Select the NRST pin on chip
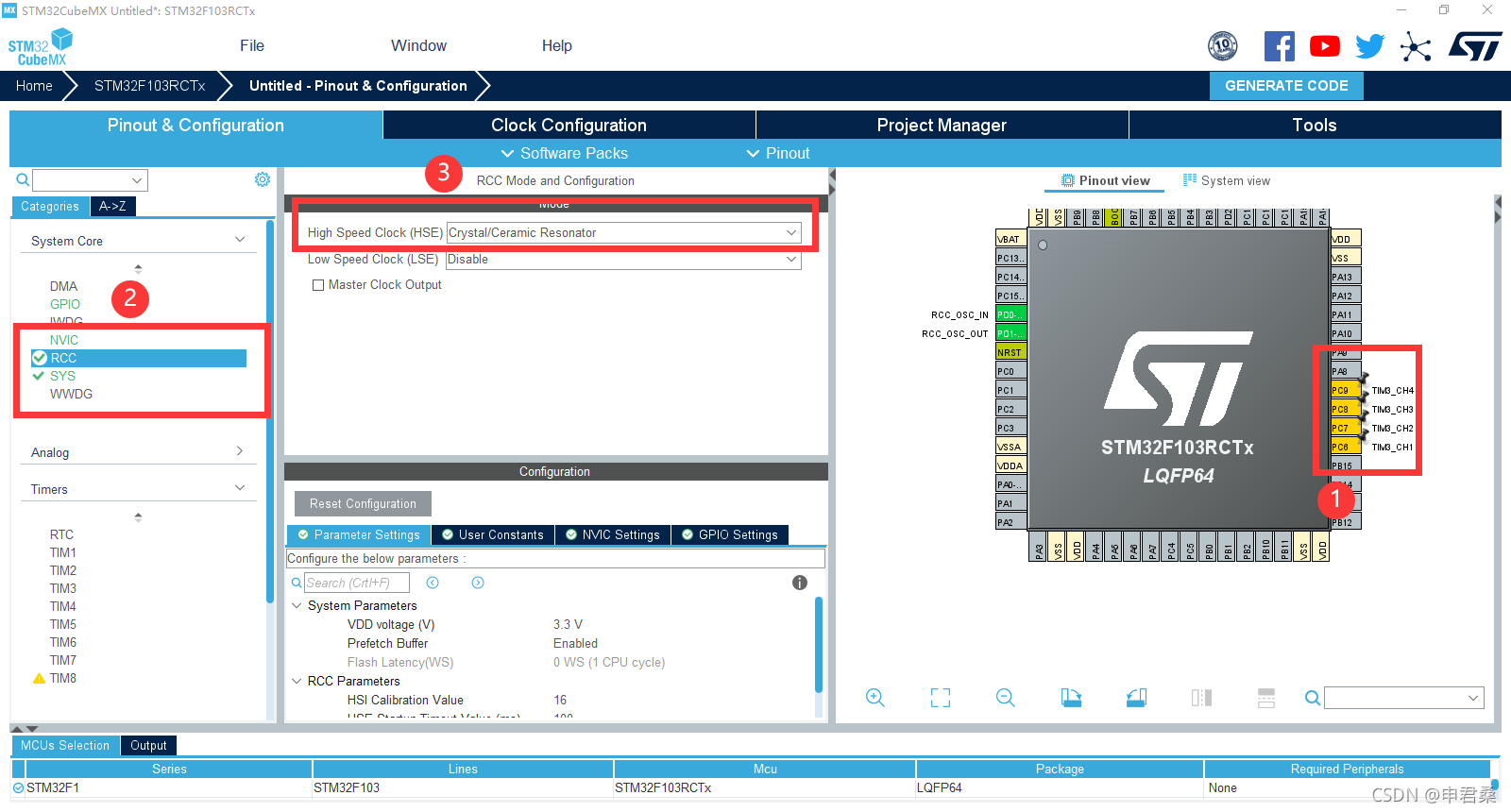Screen dimensions: 1511x812 [x=1010, y=352]
